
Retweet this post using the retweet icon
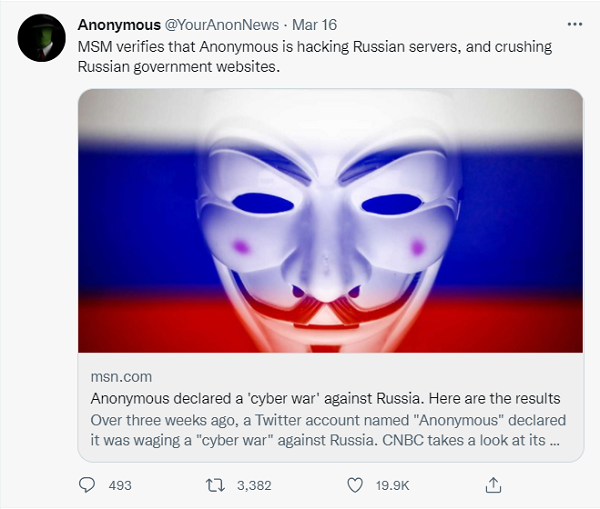coord(214,485)
